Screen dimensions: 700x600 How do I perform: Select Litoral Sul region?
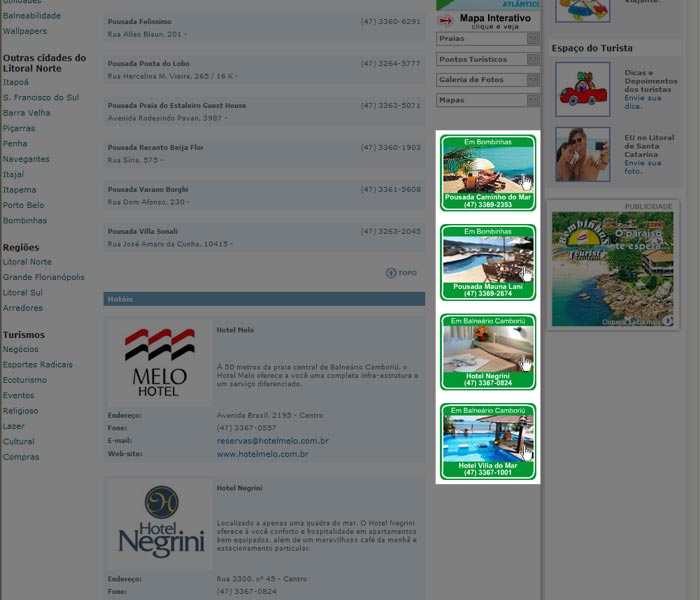[x=22, y=293]
